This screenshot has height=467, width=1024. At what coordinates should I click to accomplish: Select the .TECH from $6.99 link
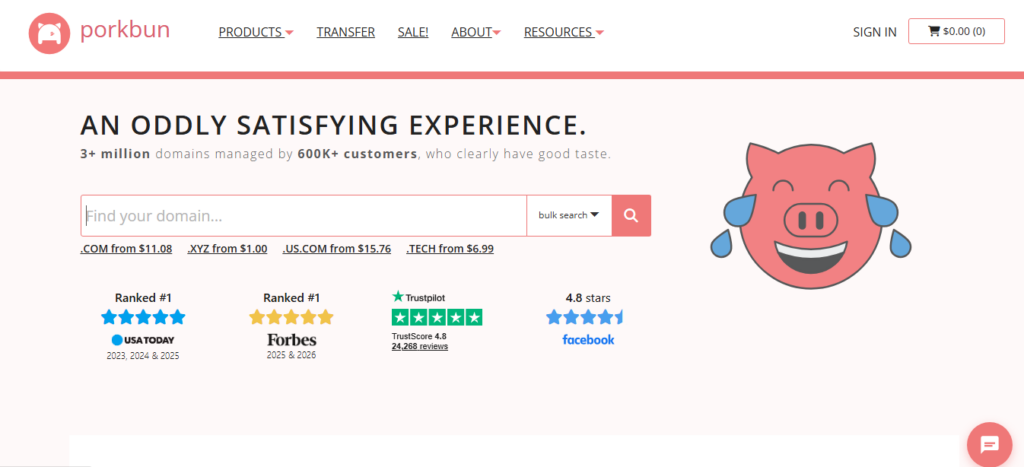[x=450, y=249]
